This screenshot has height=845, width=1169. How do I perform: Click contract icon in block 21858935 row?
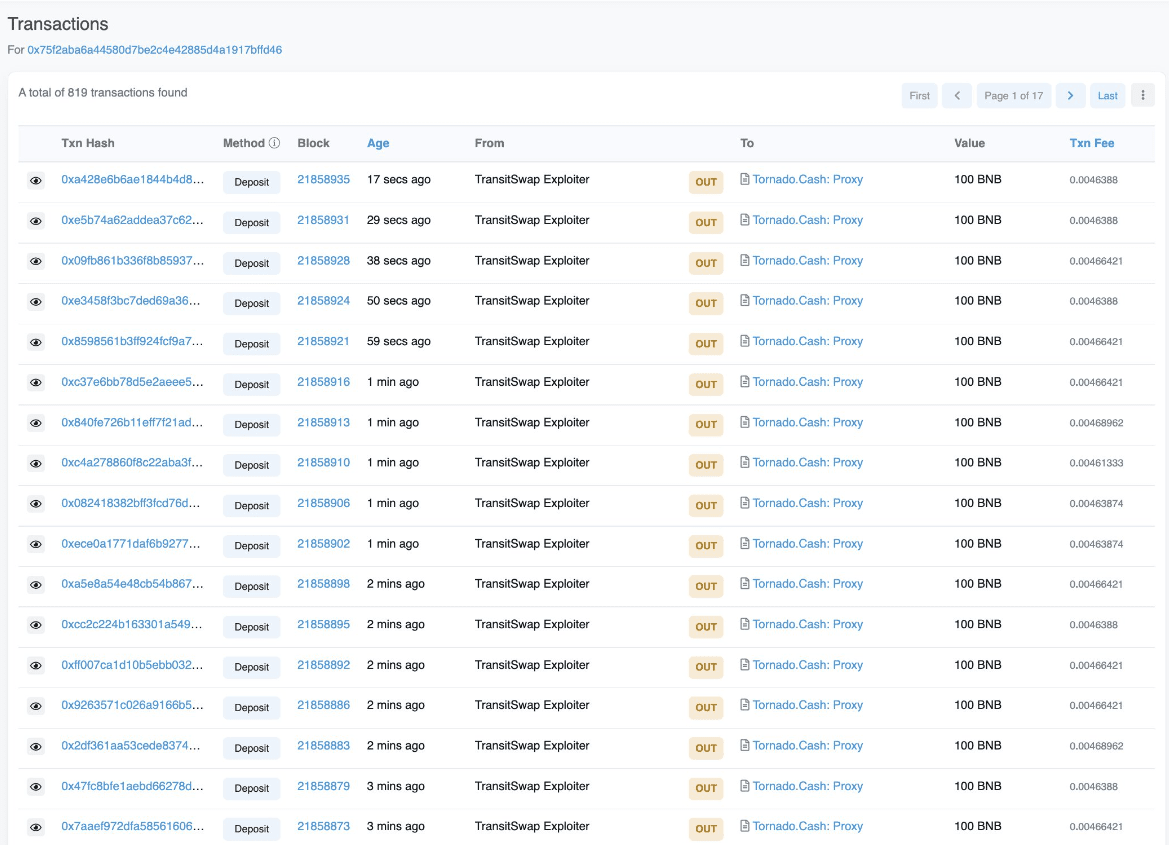[744, 179]
